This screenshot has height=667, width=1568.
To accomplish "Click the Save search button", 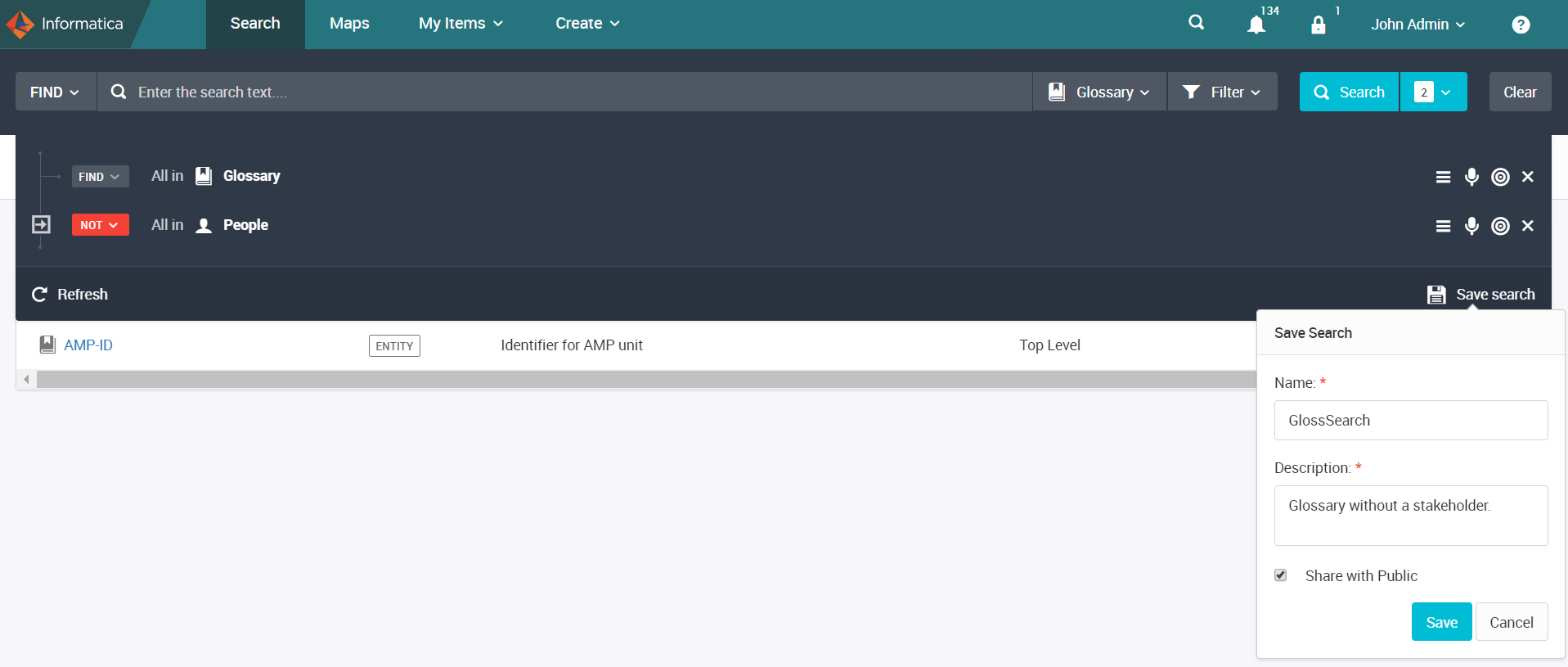I will [1481, 294].
